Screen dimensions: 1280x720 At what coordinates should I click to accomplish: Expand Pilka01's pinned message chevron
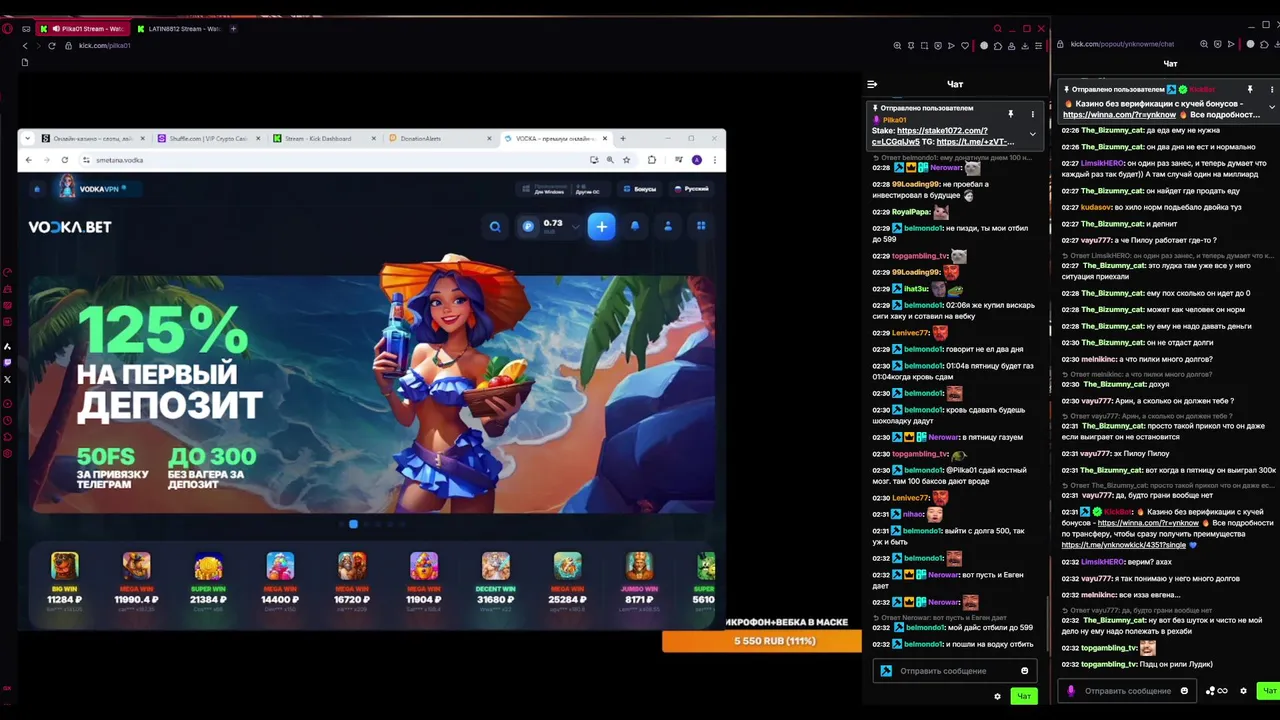(1032, 134)
